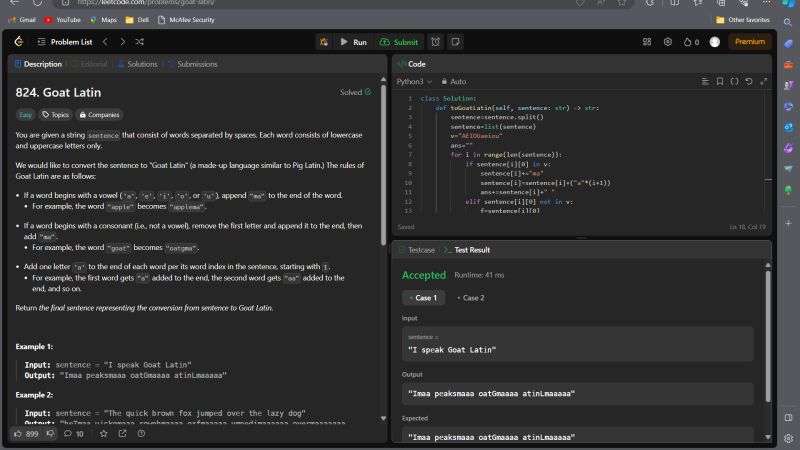Select Case 2 result
The image size is (800, 450).
(470, 298)
